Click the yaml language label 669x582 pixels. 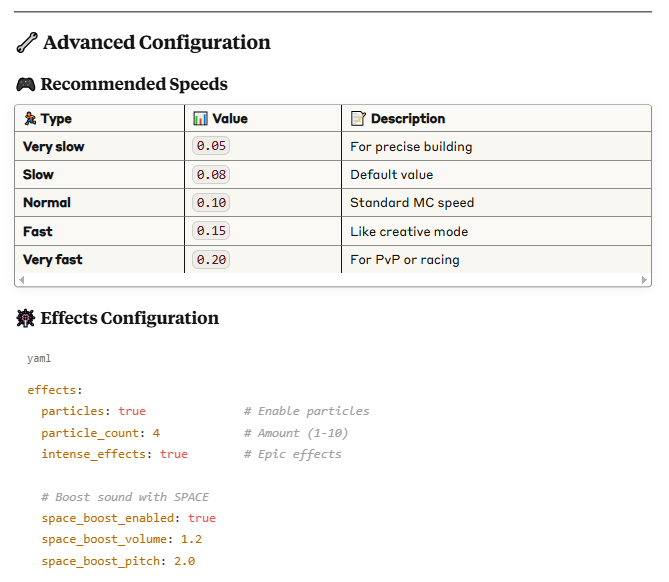[x=39, y=358]
